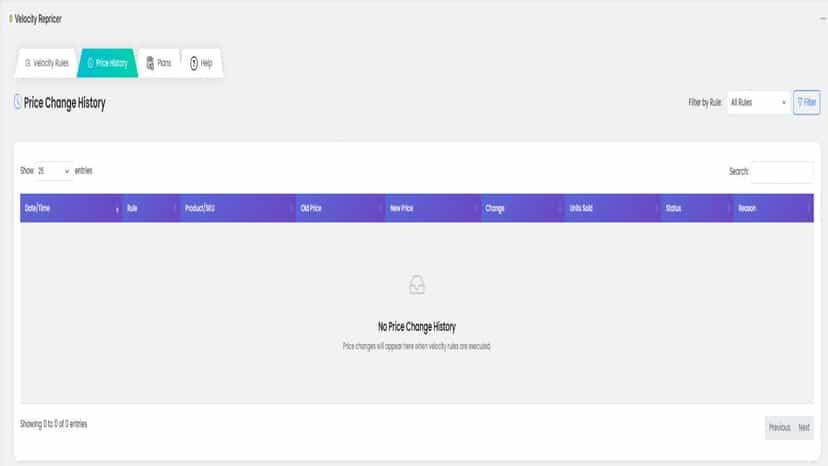The image size is (828, 466).
Task: Collapse the Velocity Repricer panel
Action: click(x=822, y=19)
